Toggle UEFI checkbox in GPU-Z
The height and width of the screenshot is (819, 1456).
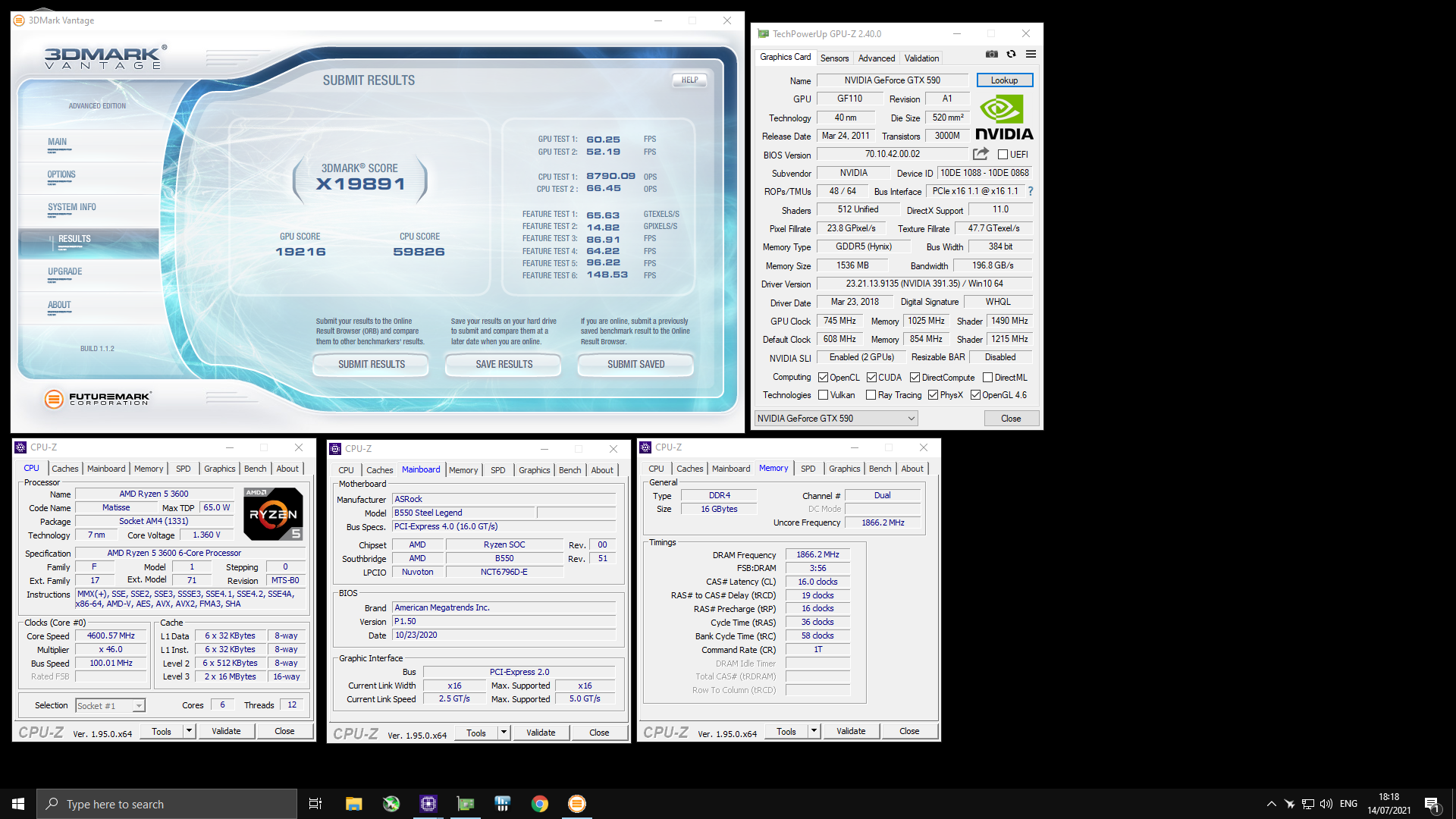pyautogui.click(x=1003, y=155)
